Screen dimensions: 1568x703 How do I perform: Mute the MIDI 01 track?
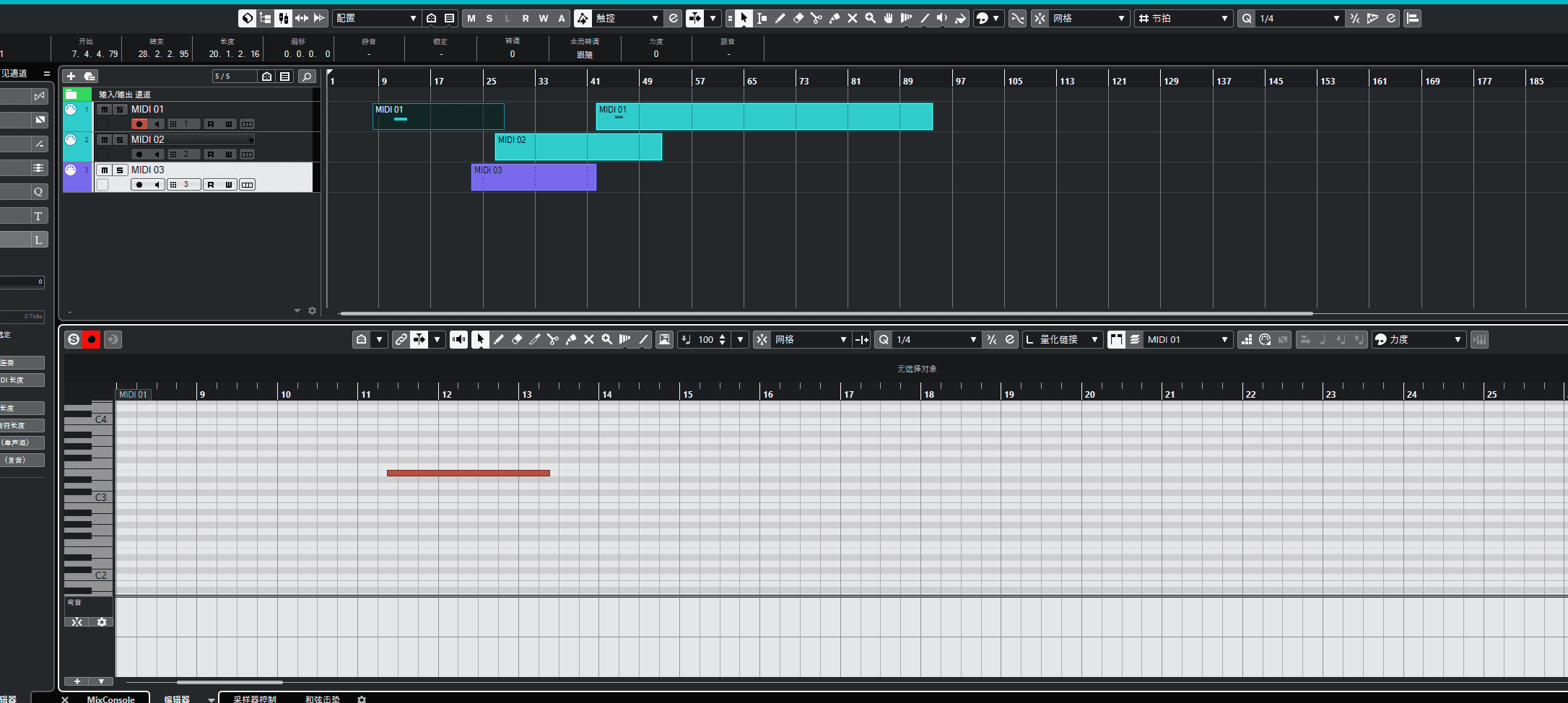pos(105,110)
